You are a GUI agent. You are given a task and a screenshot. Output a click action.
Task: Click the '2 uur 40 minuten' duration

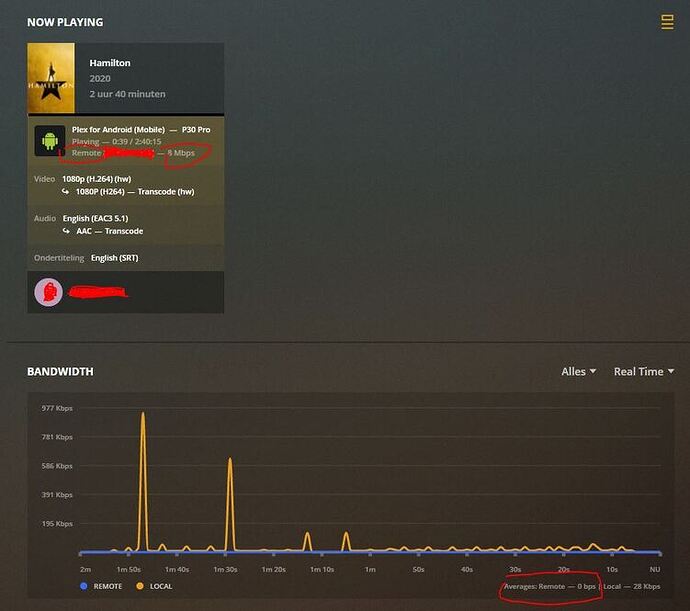128,94
